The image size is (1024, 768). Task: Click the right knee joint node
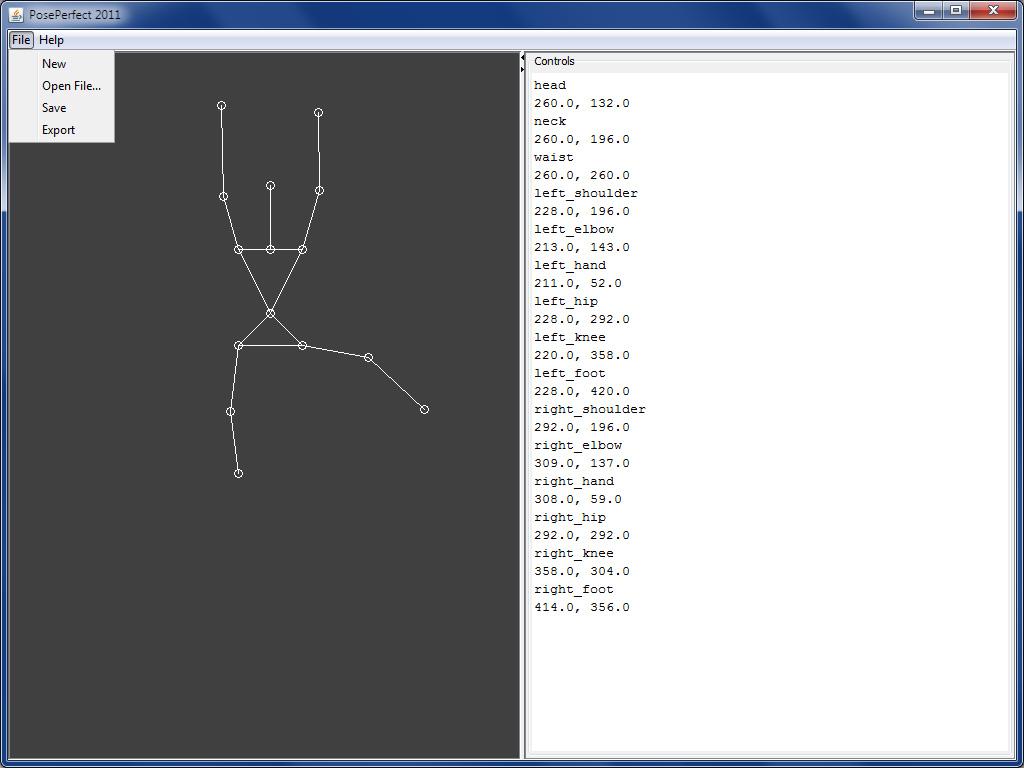point(368,357)
